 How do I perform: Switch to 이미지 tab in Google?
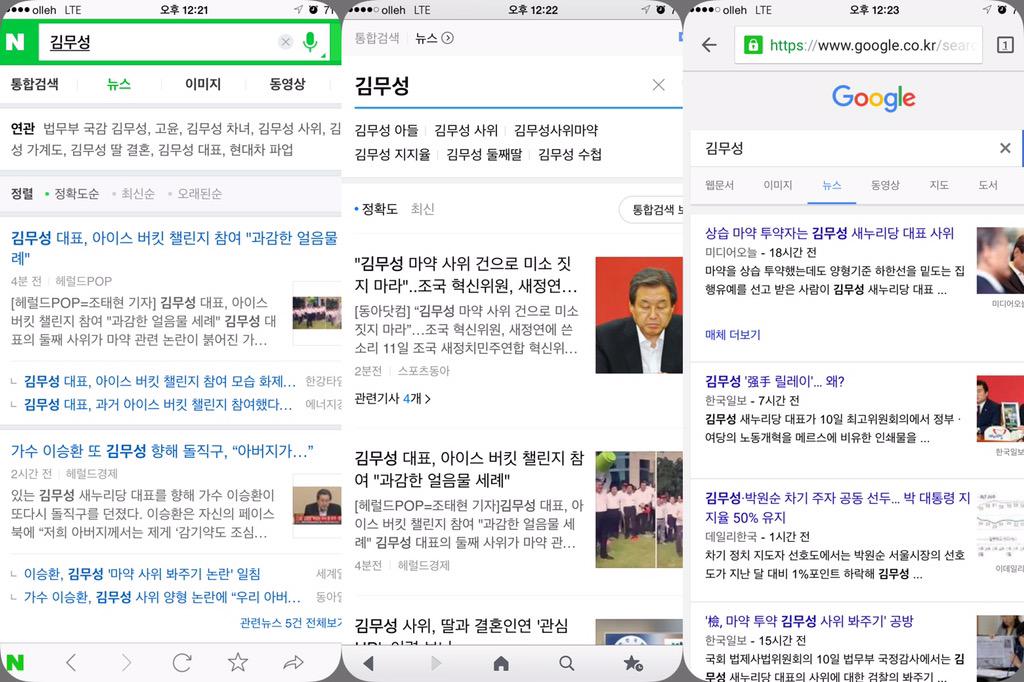[x=778, y=186]
